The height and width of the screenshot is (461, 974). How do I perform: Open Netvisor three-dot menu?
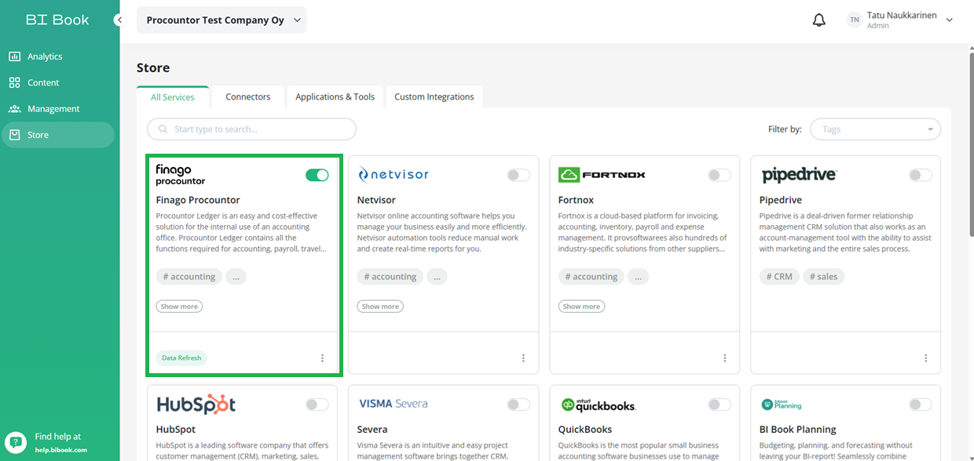click(523, 358)
